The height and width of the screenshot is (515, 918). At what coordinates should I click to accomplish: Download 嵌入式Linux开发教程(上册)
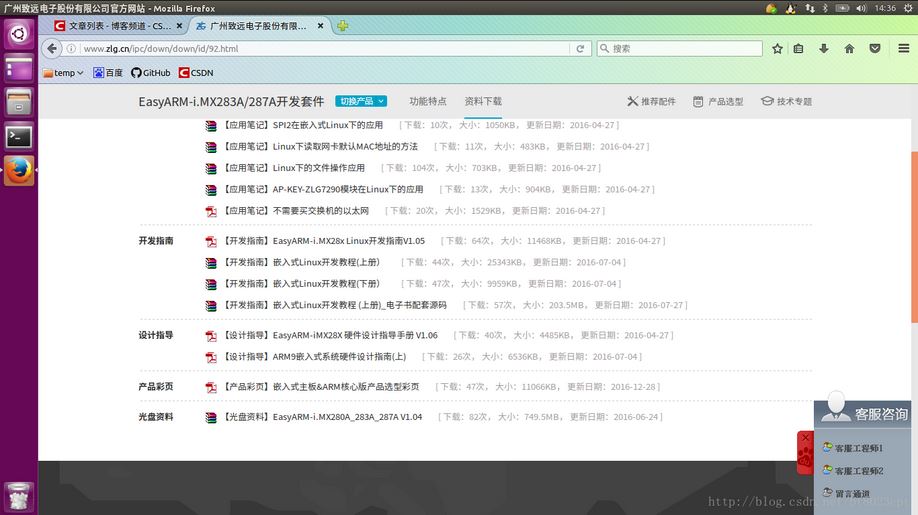point(302,262)
